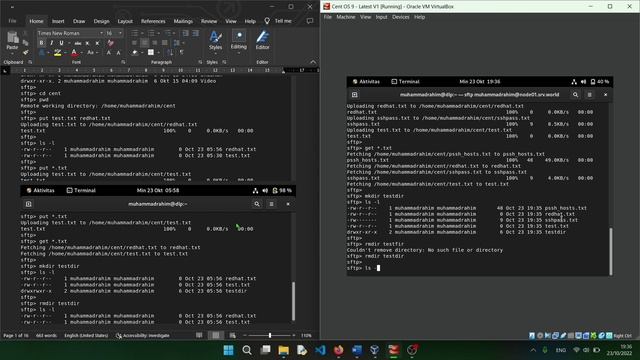
Task: Click English (United States) language status
Action: [86, 336]
